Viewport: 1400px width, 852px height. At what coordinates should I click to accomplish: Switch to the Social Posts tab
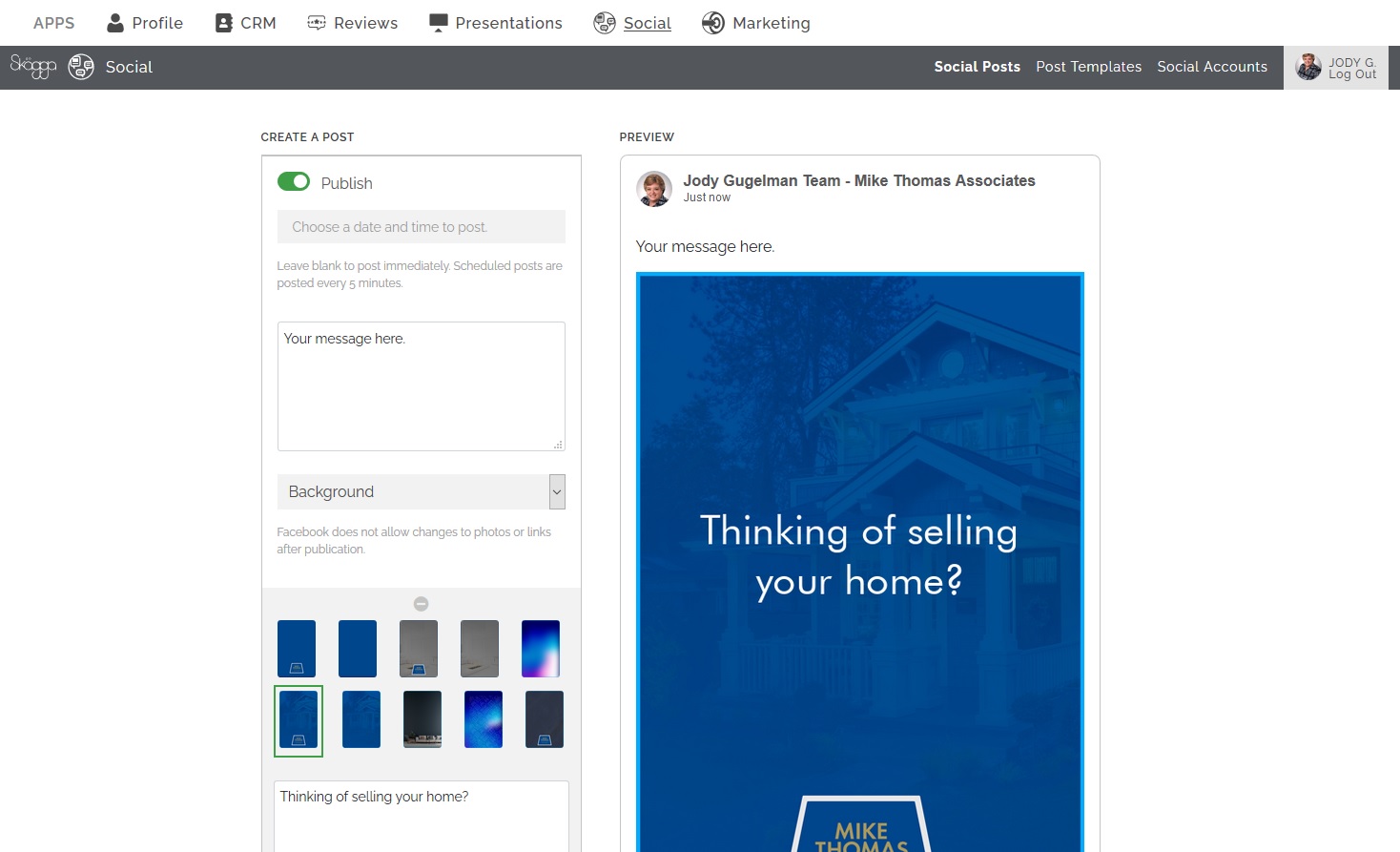pos(978,67)
